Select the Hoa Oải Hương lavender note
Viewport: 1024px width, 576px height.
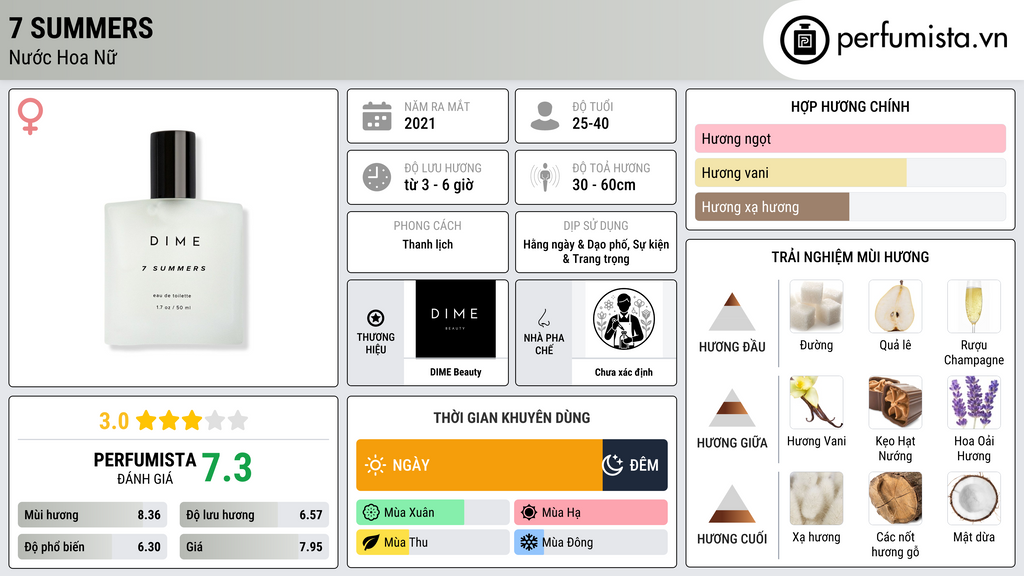974,402
